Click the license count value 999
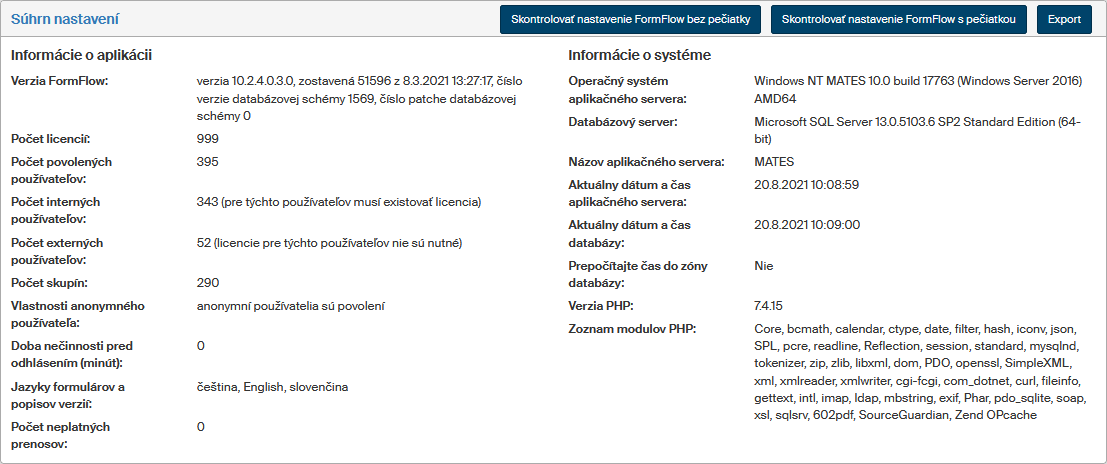Image resolution: width=1107 pixels, height=464 pixels. coord(208,139)
